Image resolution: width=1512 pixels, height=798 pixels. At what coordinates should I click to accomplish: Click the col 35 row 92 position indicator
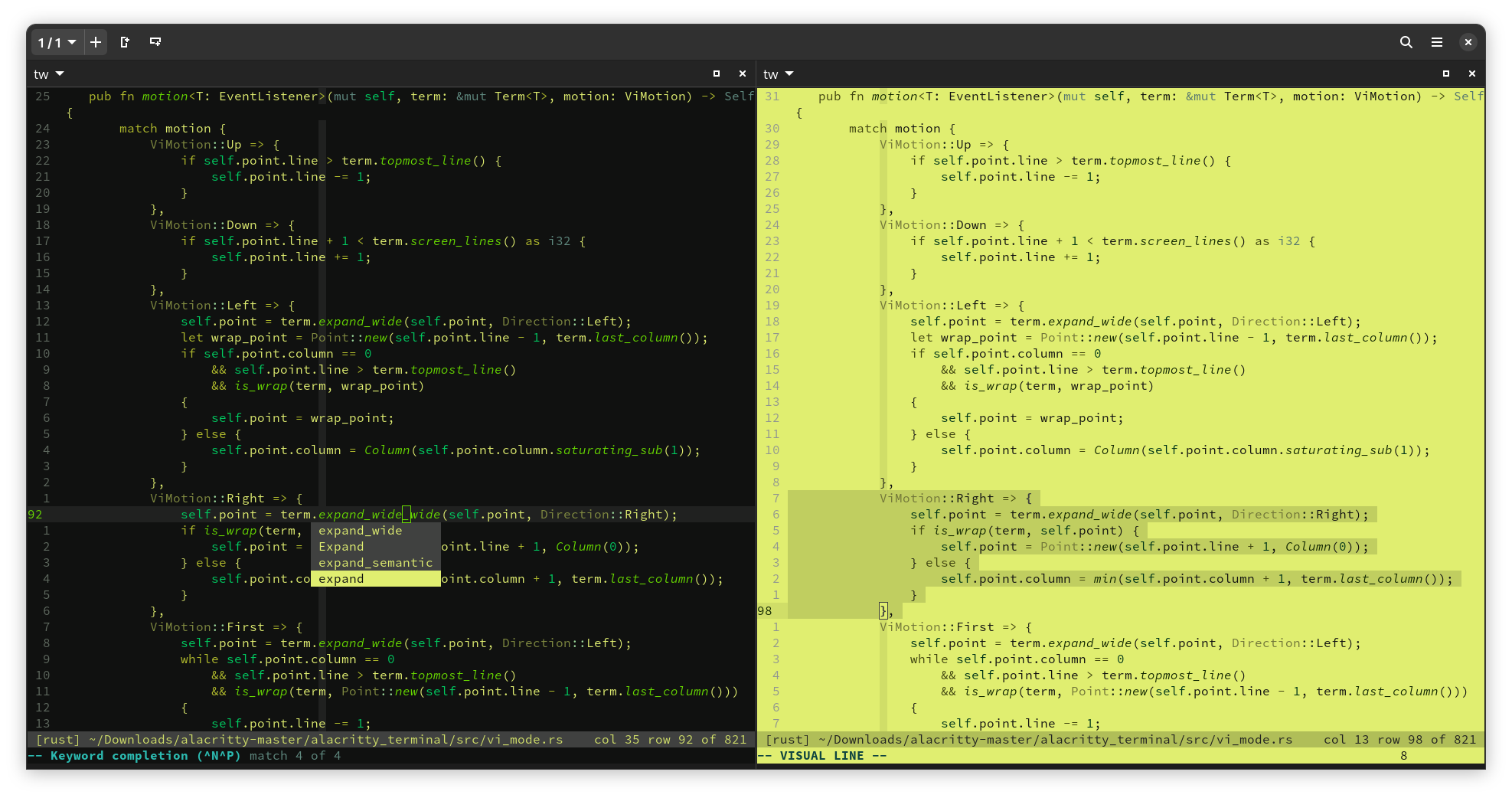(671, 739)
